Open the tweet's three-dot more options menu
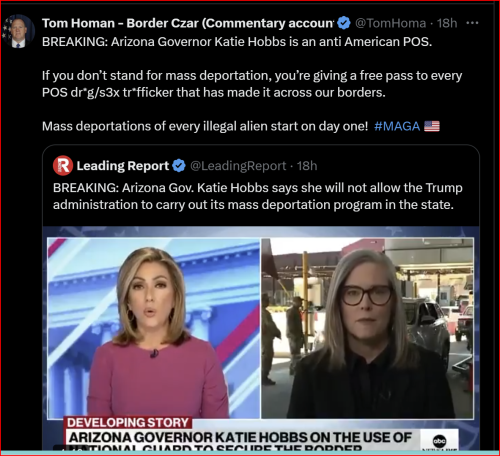This screenshot has width=500, height=456. [x=472, y=23]
